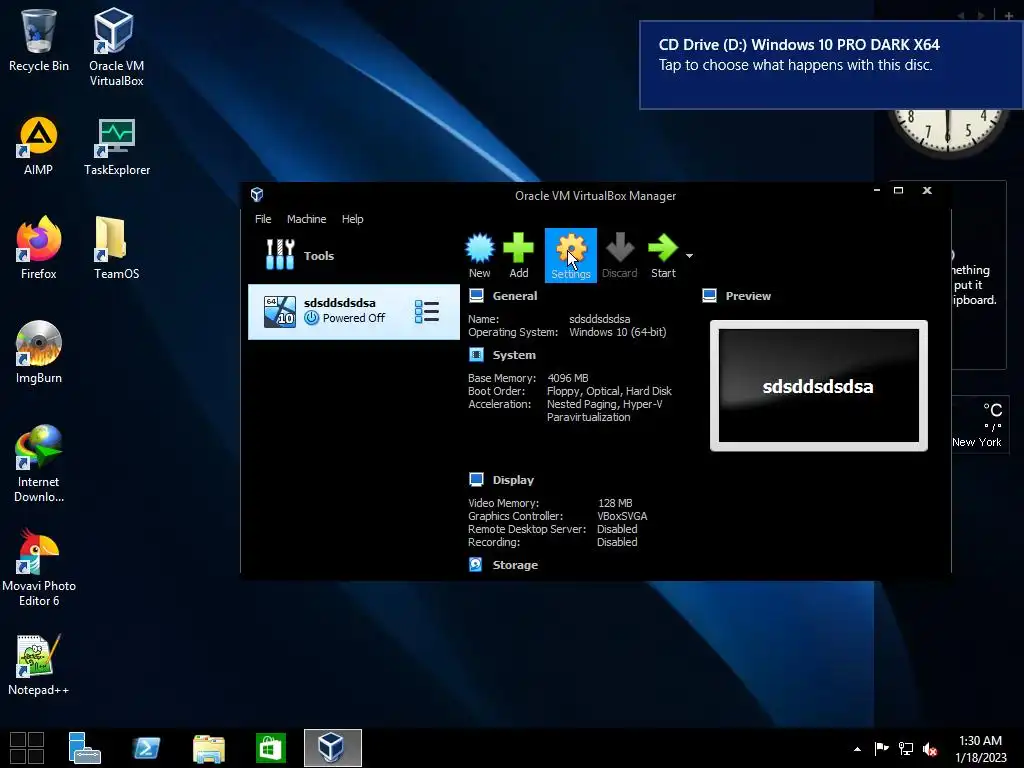Click the VirtualBox title bar cube icon

(x=257, y=195)
